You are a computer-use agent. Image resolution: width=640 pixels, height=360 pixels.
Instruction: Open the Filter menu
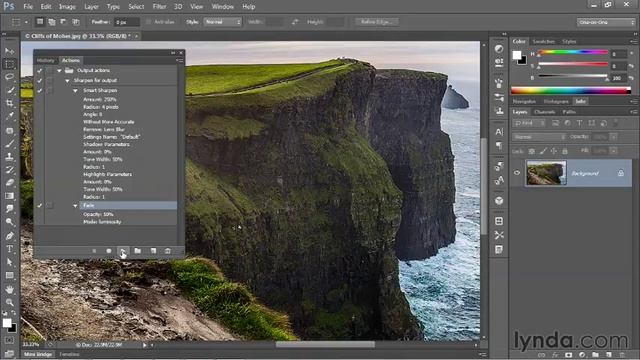click(159, 7)
